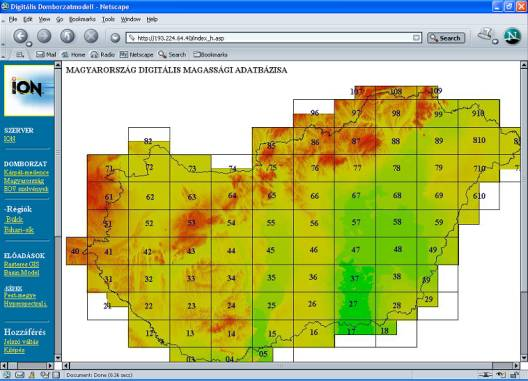Open the Basin Model link

coord(22,273)
